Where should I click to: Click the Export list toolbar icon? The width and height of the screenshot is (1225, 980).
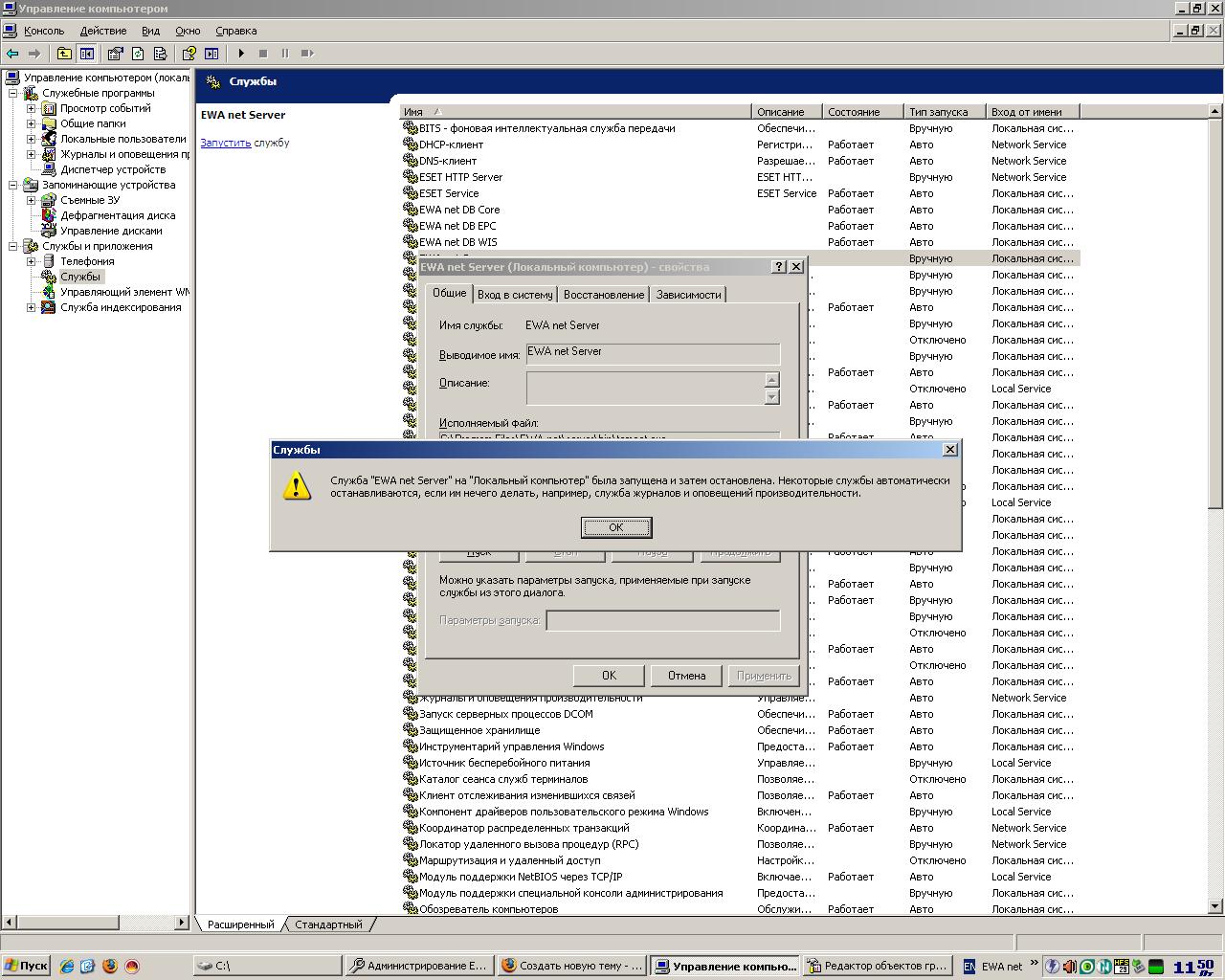(160, 54)
